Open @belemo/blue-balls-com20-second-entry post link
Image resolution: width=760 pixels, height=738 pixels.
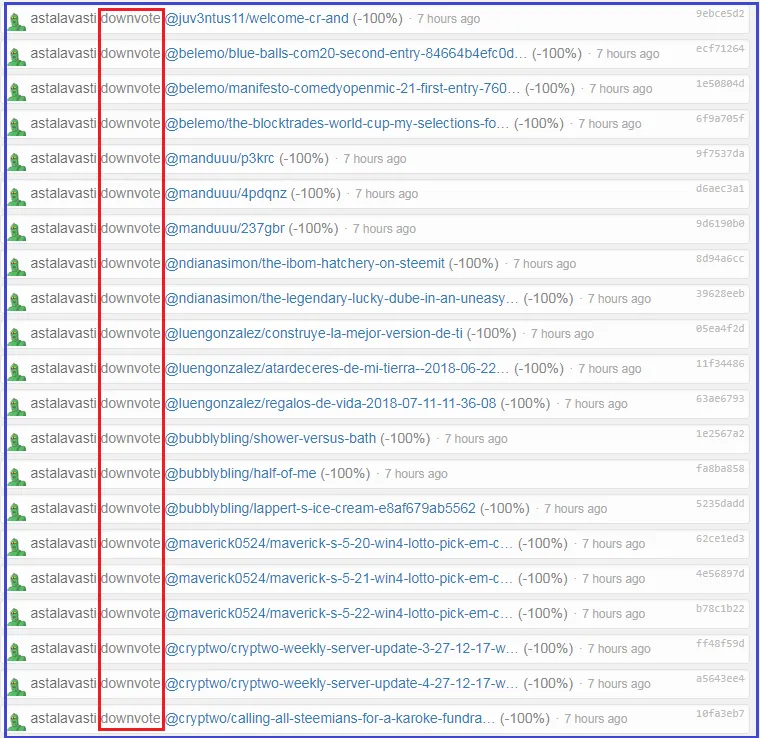(x=346, y=53)
